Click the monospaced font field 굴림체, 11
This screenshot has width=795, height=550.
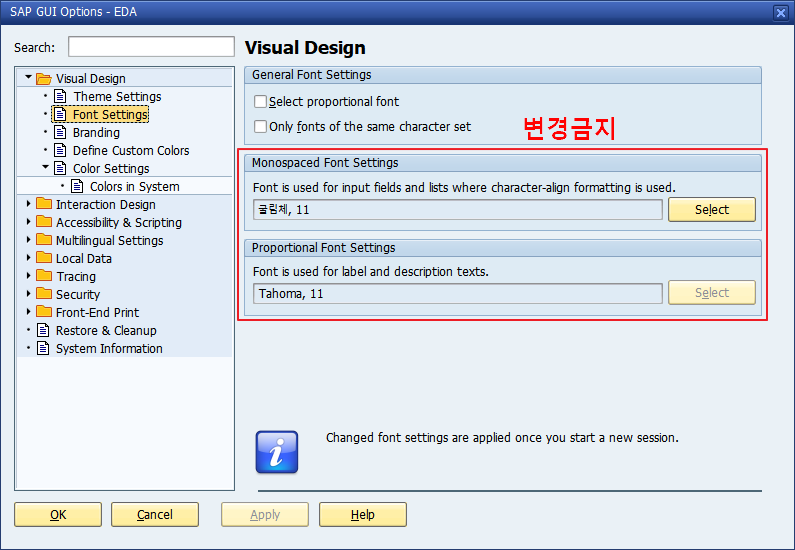(457, 209)
